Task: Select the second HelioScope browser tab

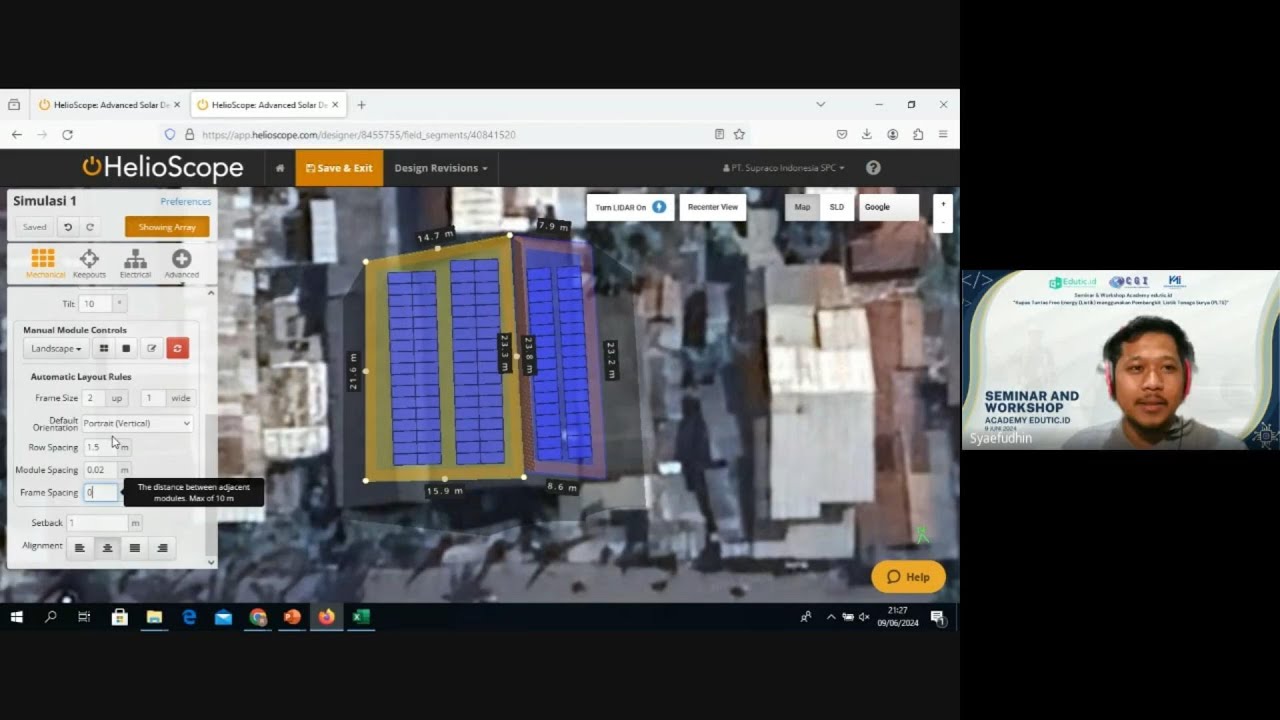Action: 268,104
